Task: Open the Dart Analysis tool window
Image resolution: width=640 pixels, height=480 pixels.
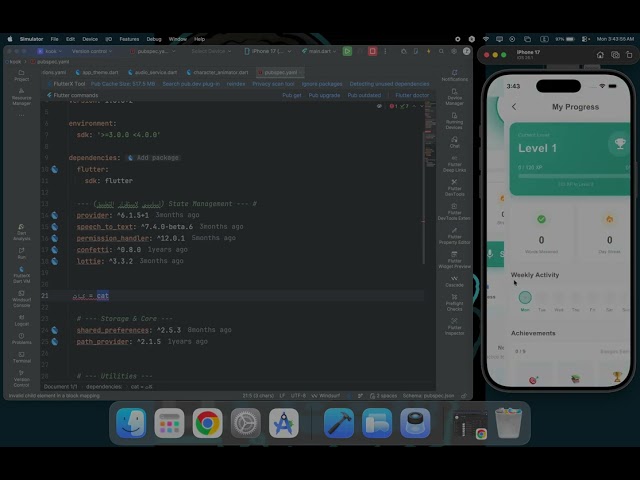Action: 21,232
